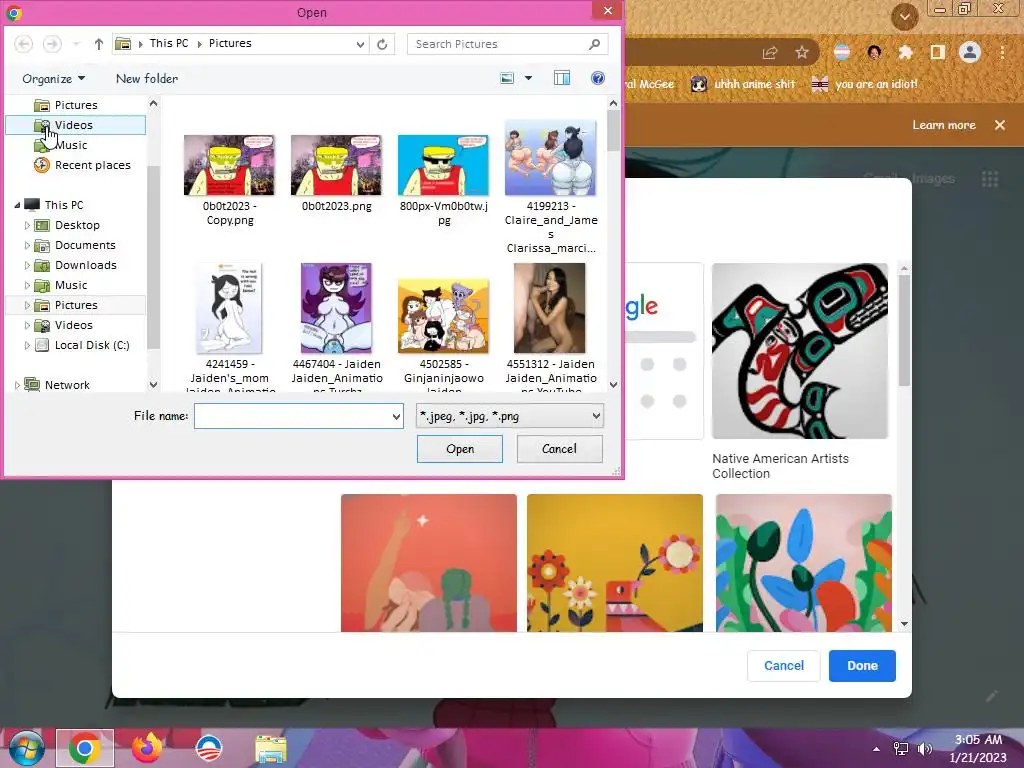Viewport: 1024px width, 768px height.
Task: Refresh the Pictures folder listing
Action: [382, 44]
